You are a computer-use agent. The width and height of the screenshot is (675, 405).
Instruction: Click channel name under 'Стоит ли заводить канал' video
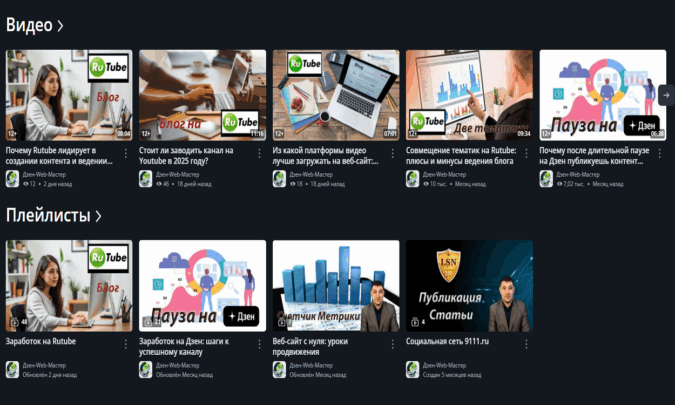click(x=178, y=175)
